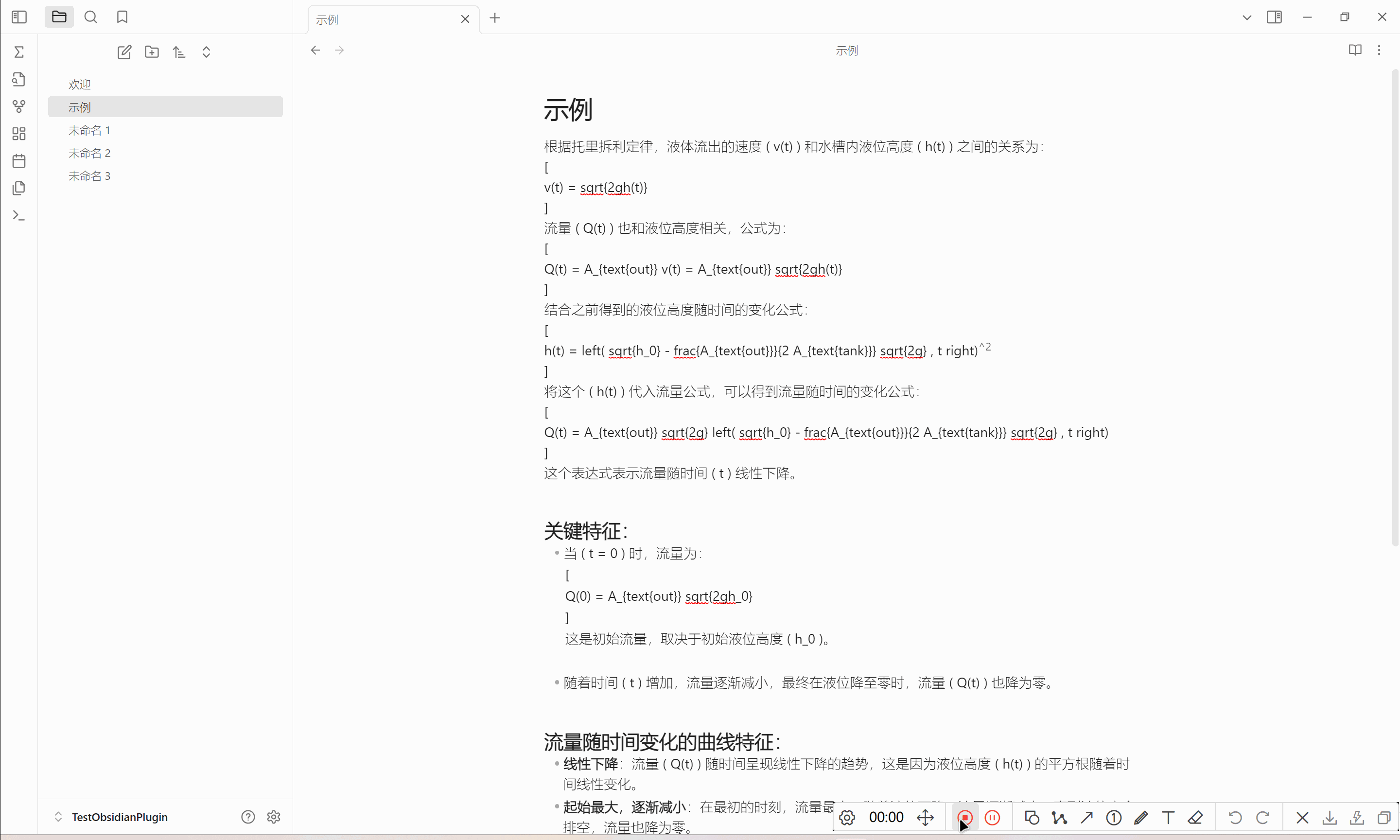Open the graph view from ribbon
This screenshot has height=840, width=1400.
pyautogui.click(x=18, y=106)
